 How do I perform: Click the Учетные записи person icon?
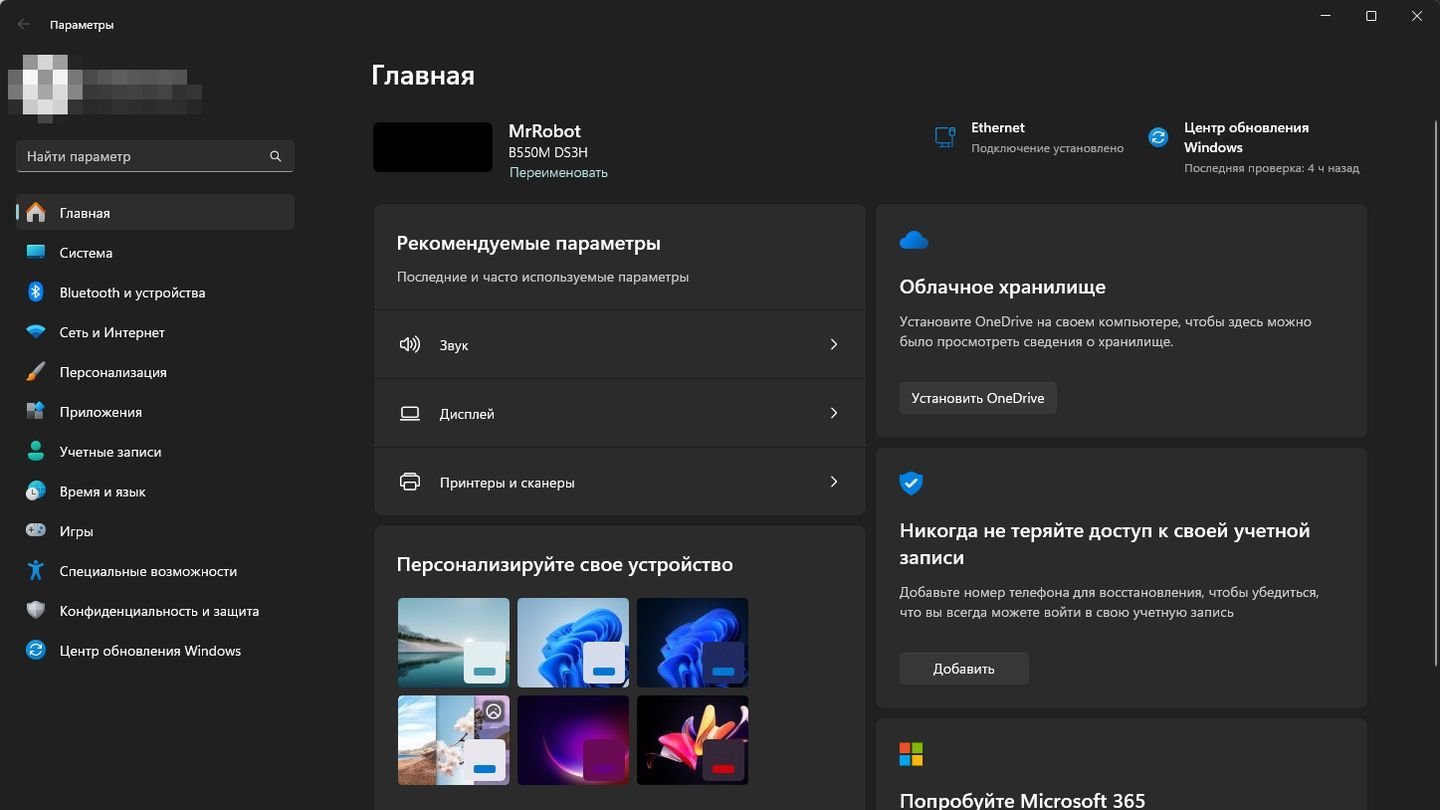point(36,451)
